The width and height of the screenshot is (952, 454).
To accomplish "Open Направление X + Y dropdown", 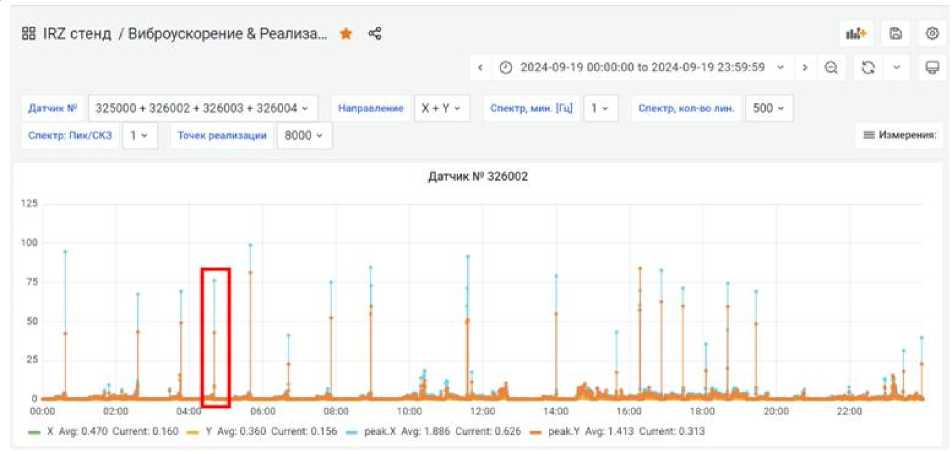I will pyautogui.click(x=441, y=108).
